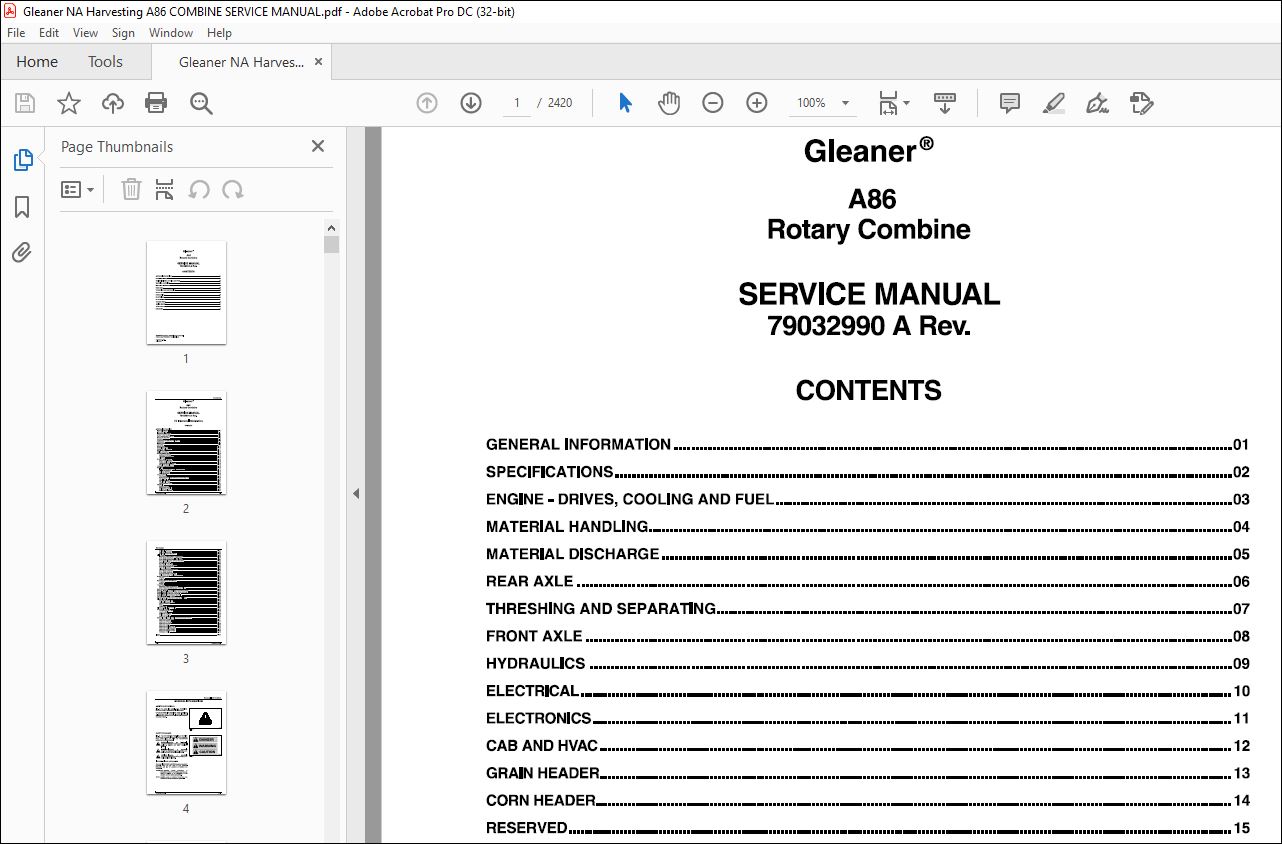Delete selected page with trash icon

click(131, 189)
